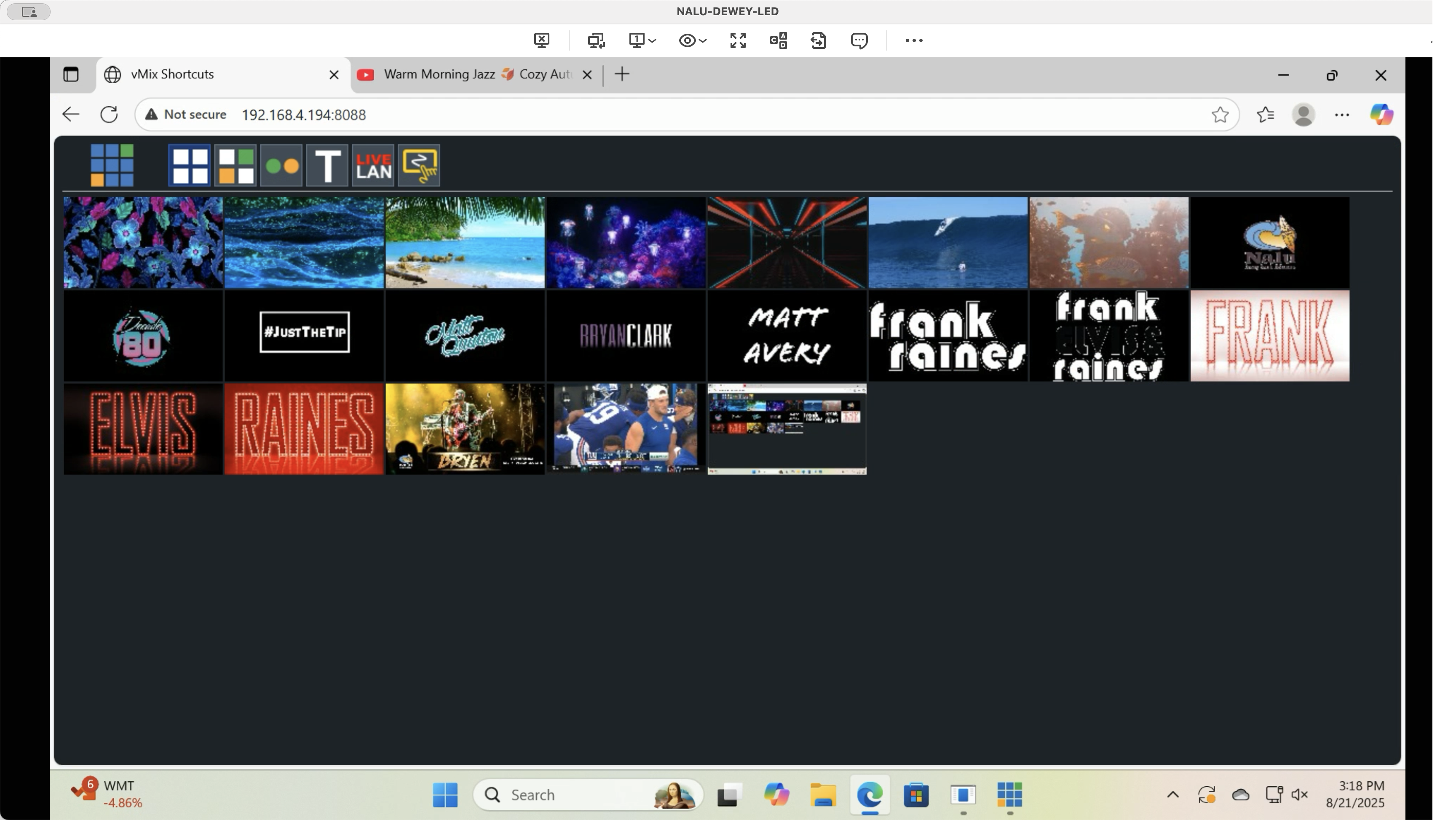The height and width of the screenshot is (820, 1456).
Task: Toggle full screen in remote toolbar
Action: (x=738, y=40)
